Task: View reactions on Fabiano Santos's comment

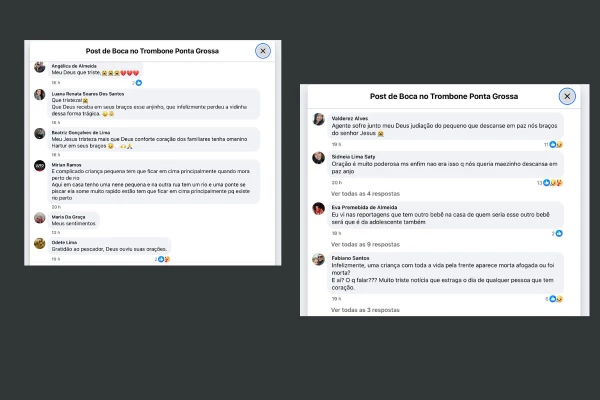Action: [x=554, y=299]
